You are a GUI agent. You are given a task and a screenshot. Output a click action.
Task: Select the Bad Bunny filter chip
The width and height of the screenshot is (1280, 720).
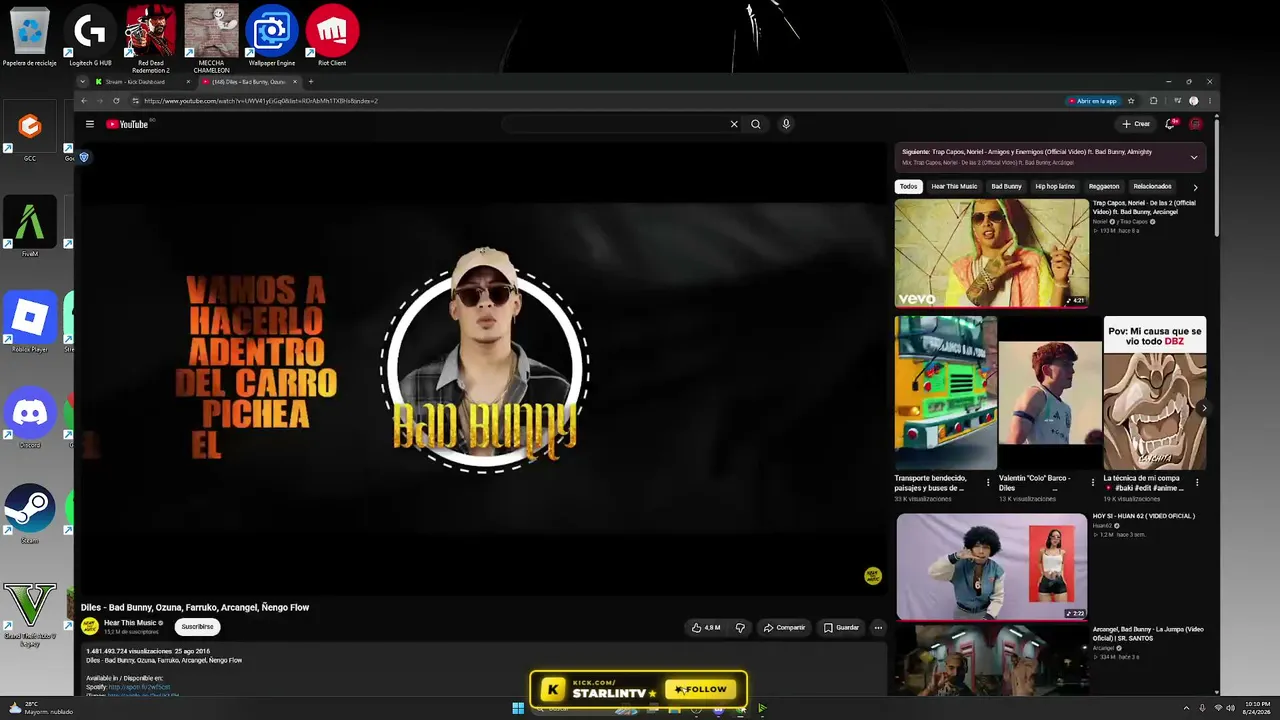pyautogui.click(x=1006, y=186)
